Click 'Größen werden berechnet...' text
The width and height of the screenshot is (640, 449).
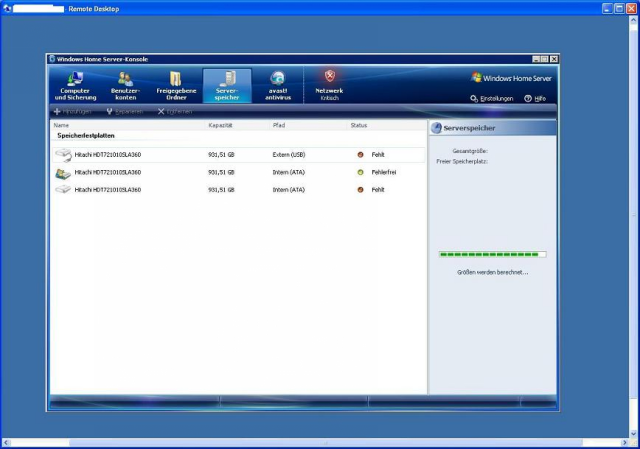pyautogui.click(x=493, y=272)
